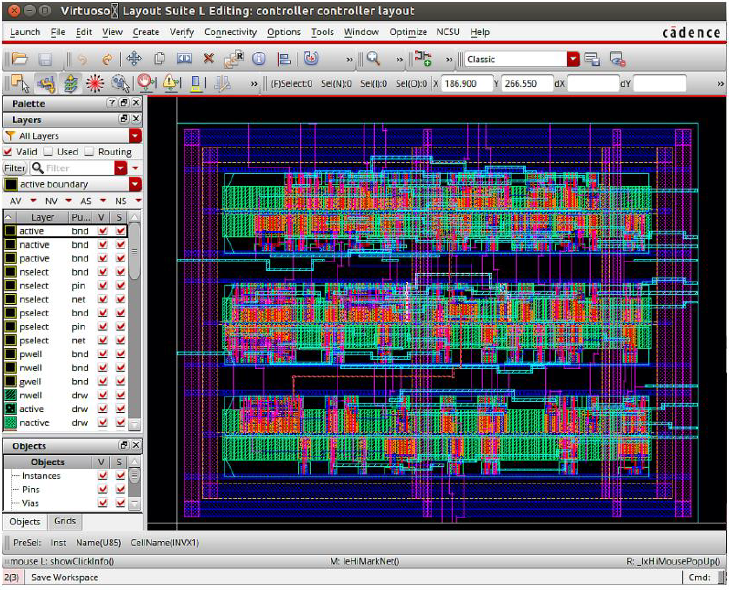Select the Move tool icon
Viewport: 729px width, 590px height.
134,59
